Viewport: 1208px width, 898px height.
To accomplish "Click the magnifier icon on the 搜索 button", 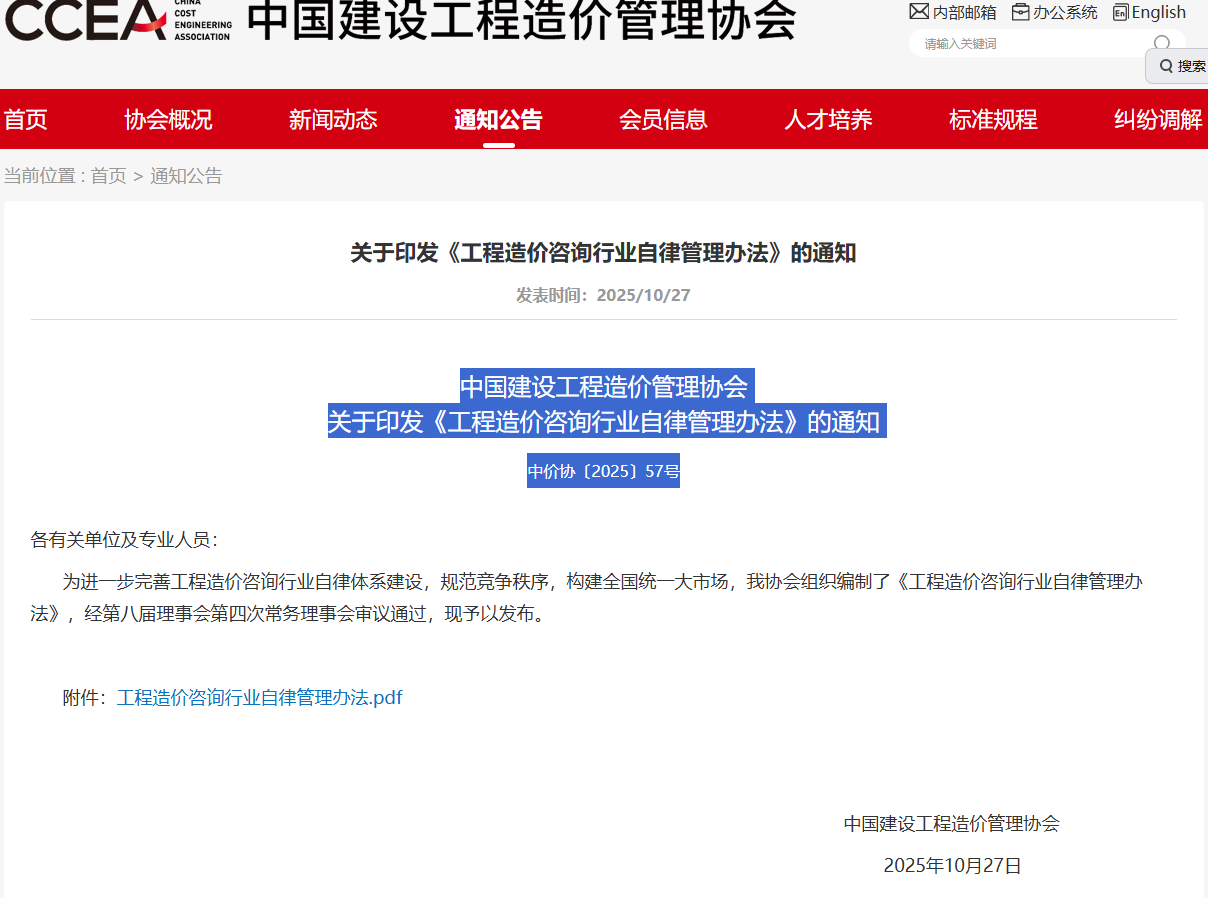I will (1166, 65).
